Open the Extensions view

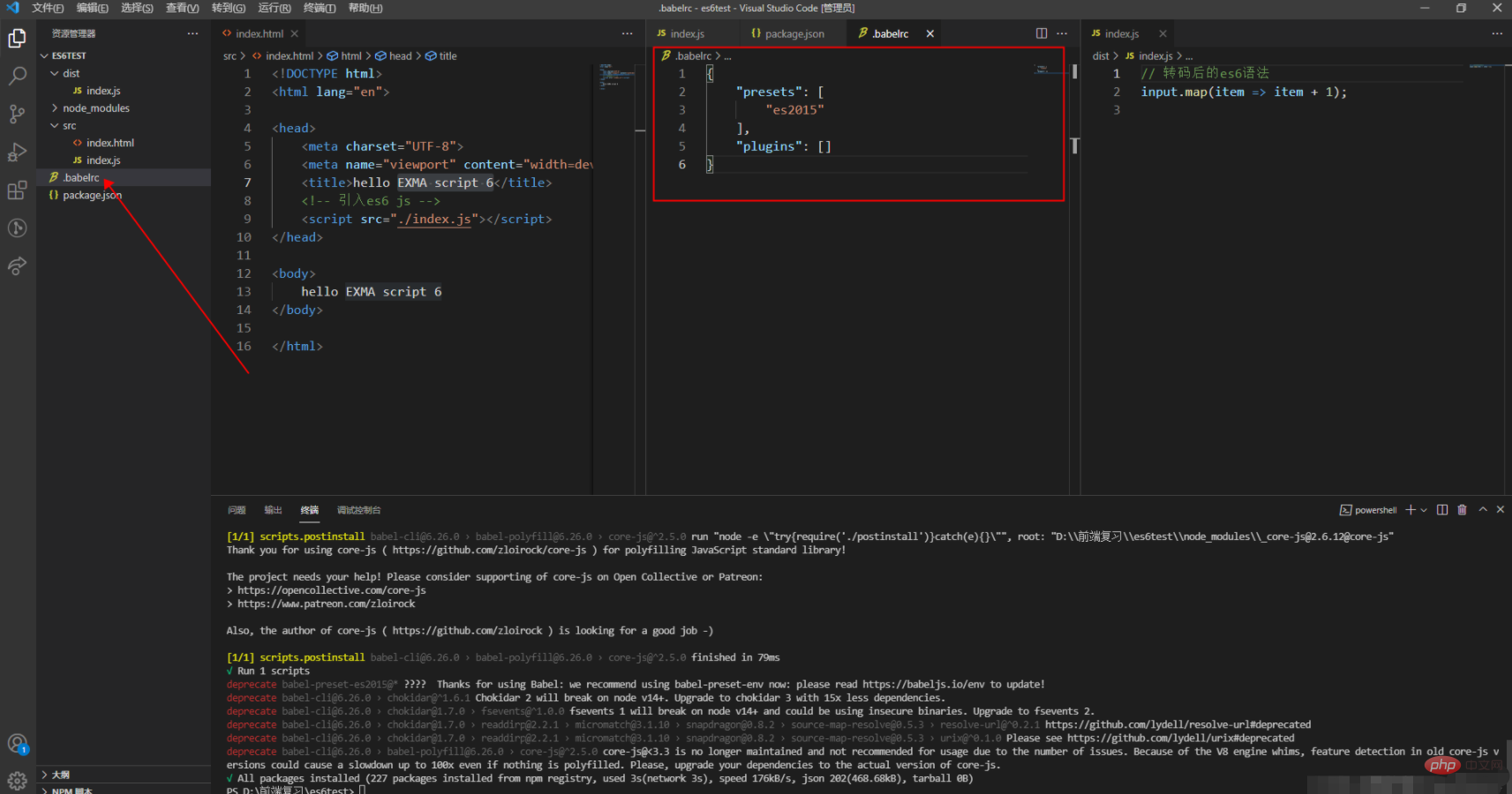17,191
